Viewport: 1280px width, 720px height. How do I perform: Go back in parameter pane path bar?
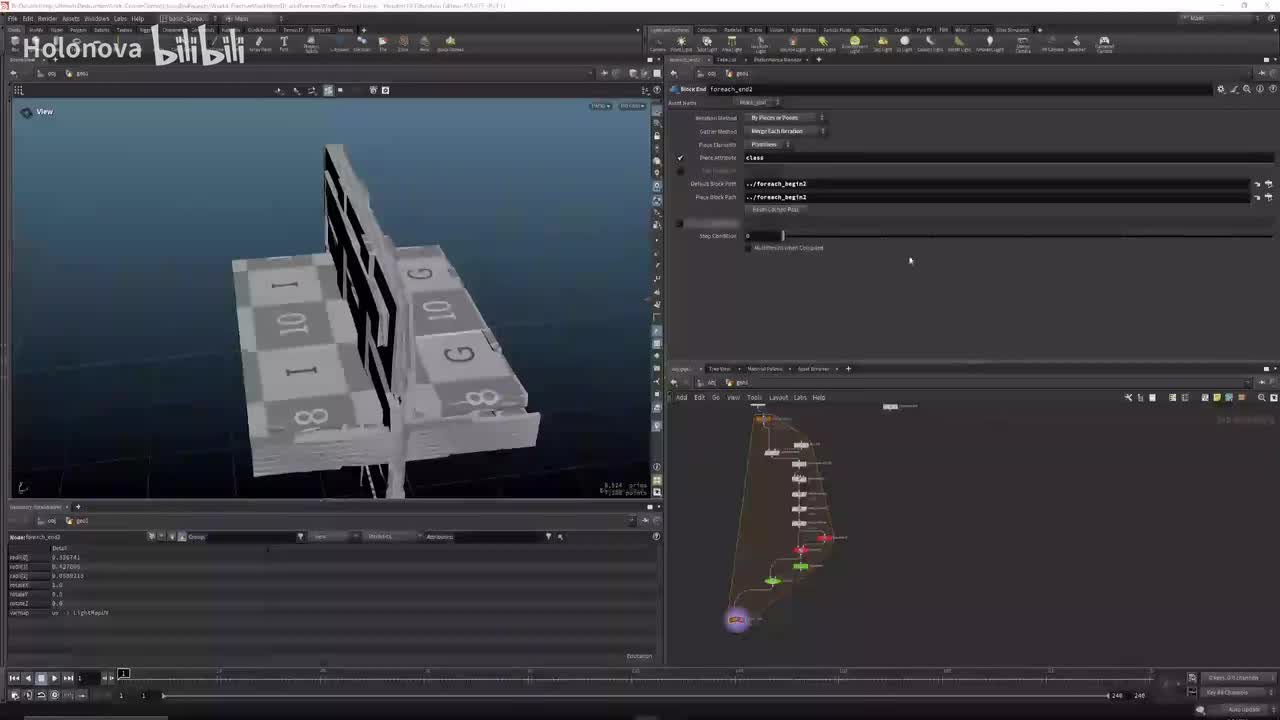(x=674, y=73)
